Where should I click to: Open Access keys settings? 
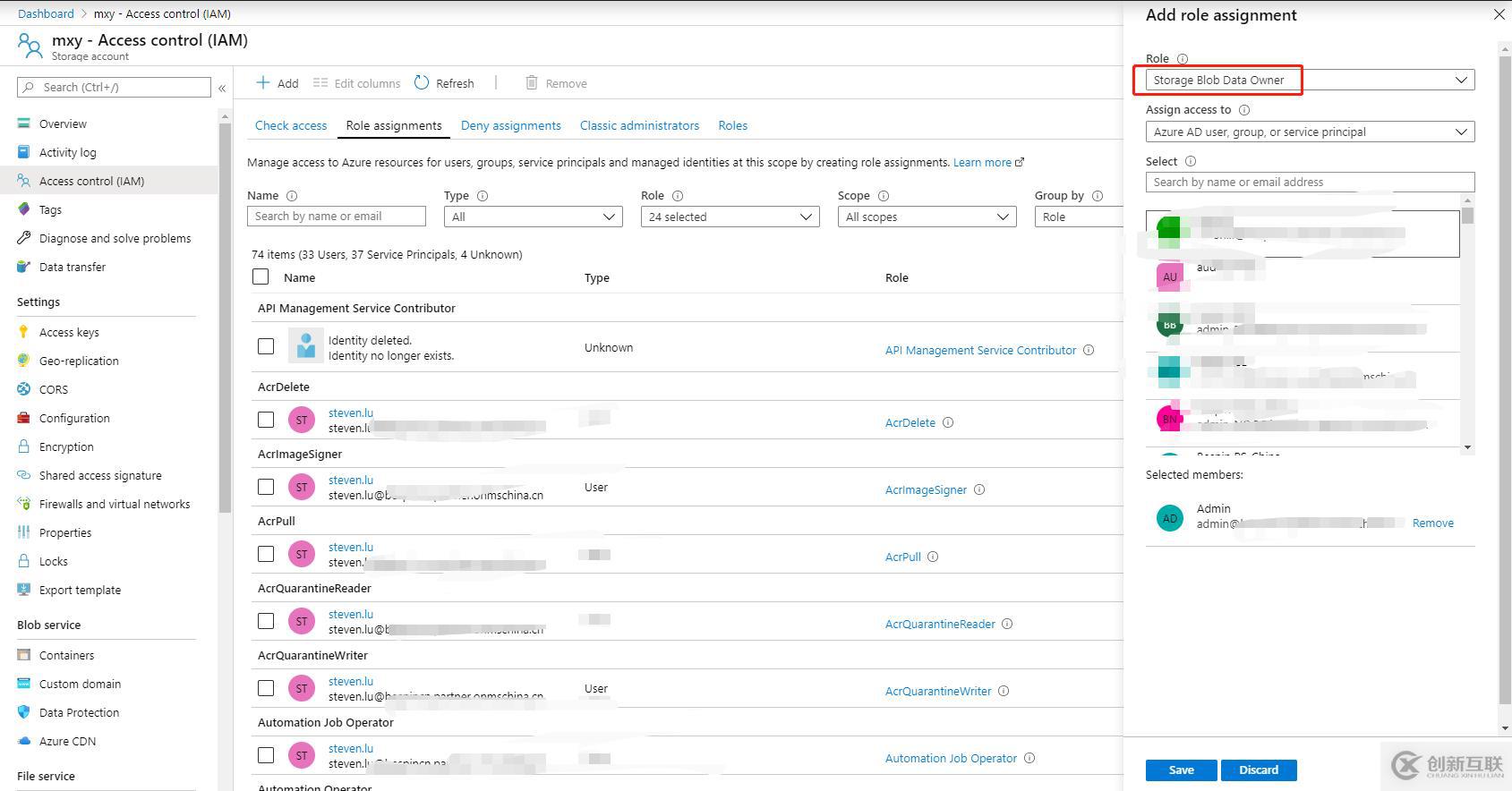[69, 332]
